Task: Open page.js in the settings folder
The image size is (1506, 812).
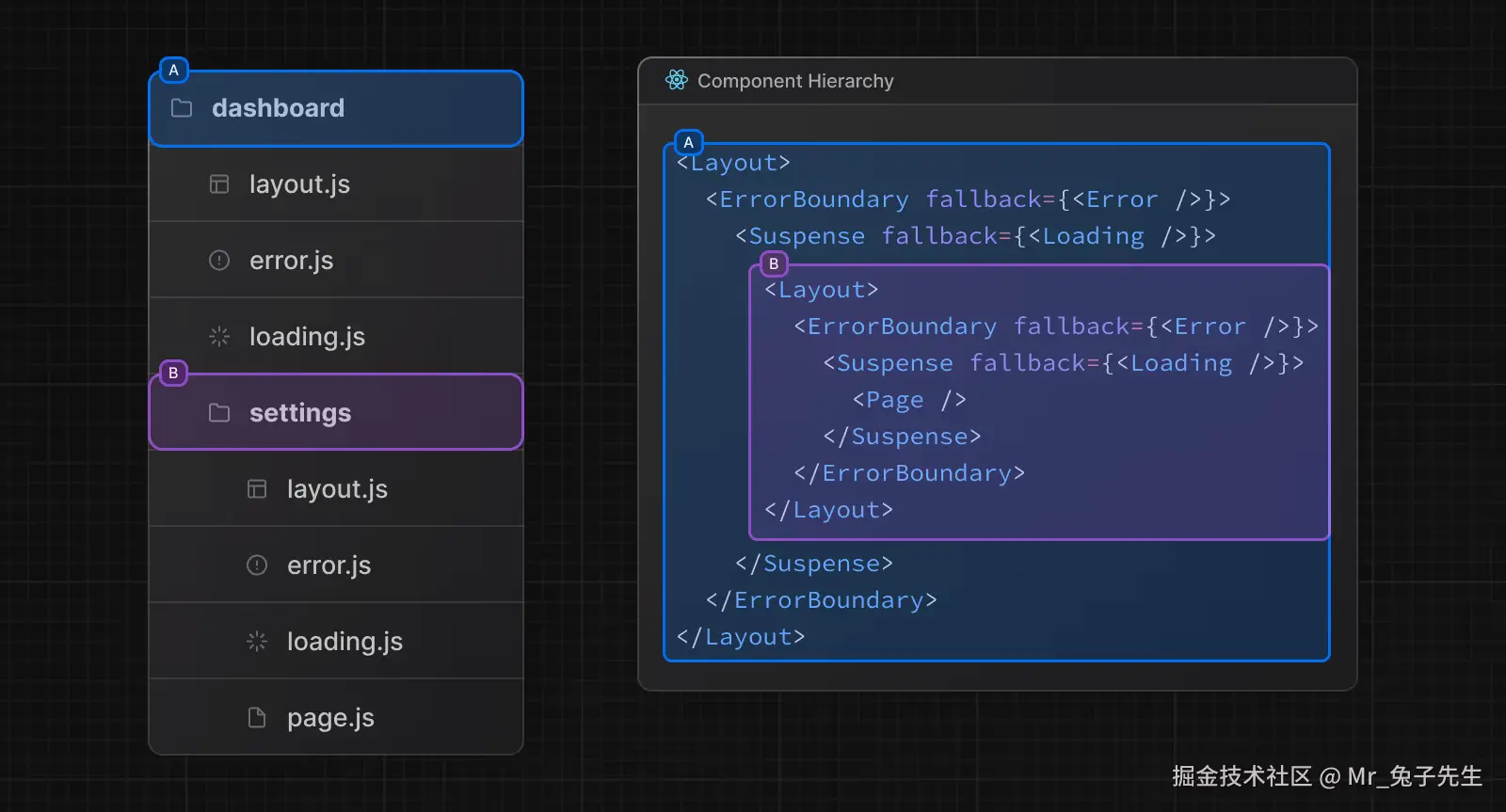Action: [x=330, y=718]
